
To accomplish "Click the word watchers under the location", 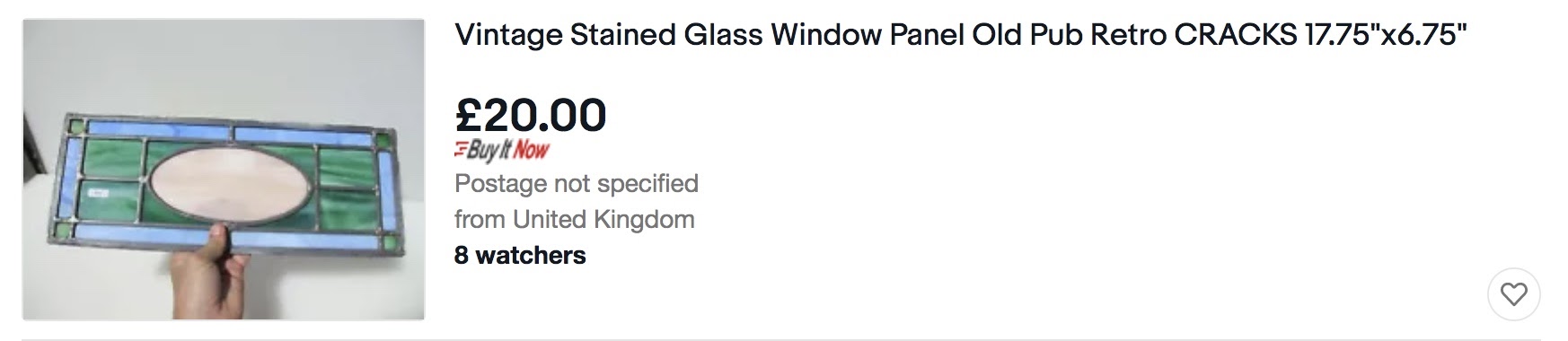I will pyautogui.click(x=531, y=255).
